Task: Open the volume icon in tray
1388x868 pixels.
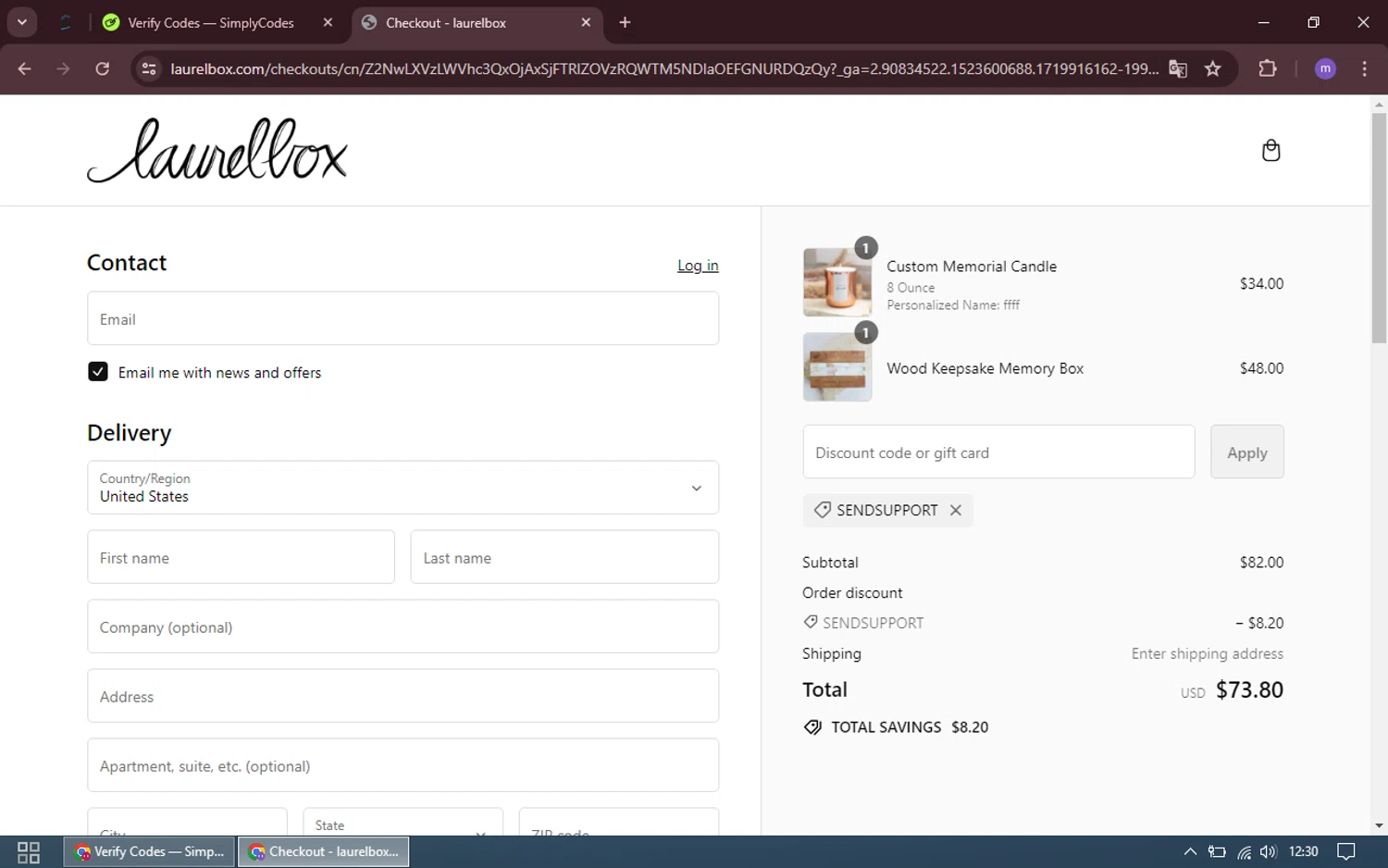Action: pyautogui.click(x=1268, y=851)
